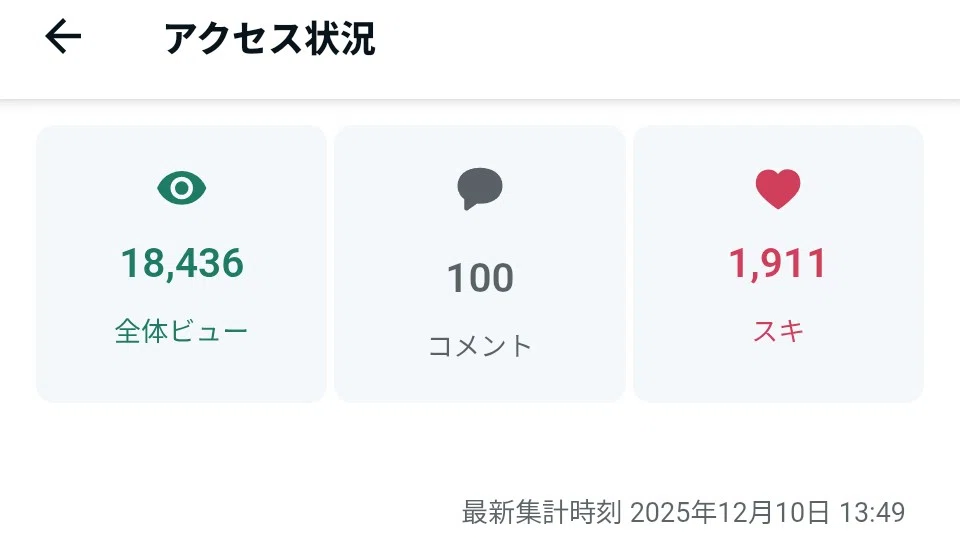This screenshot has height=538, width=960.
Task: Tap the red heart icon
Action: click(x=778, y=189)
